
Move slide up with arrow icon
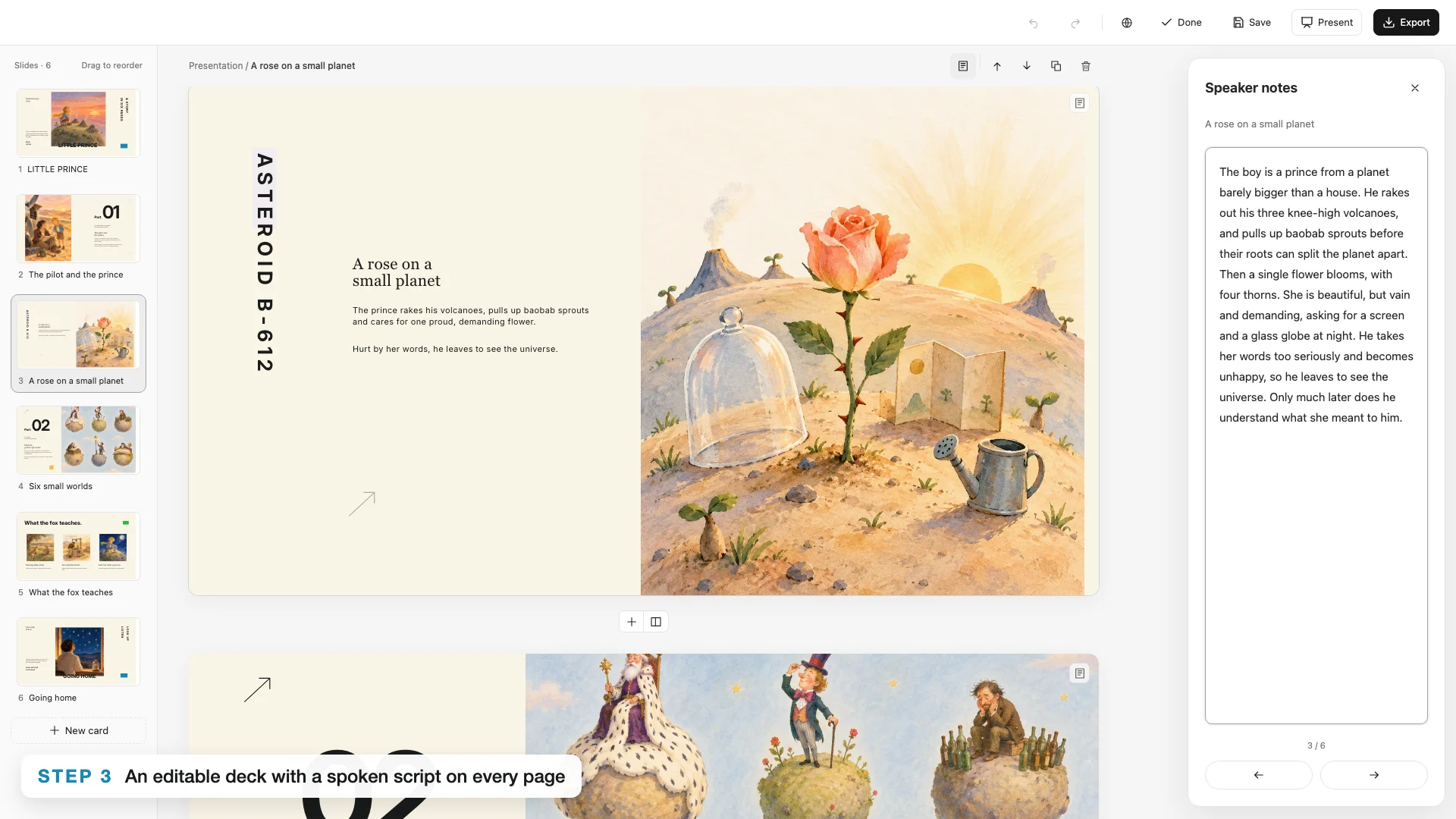coord(997,66)
